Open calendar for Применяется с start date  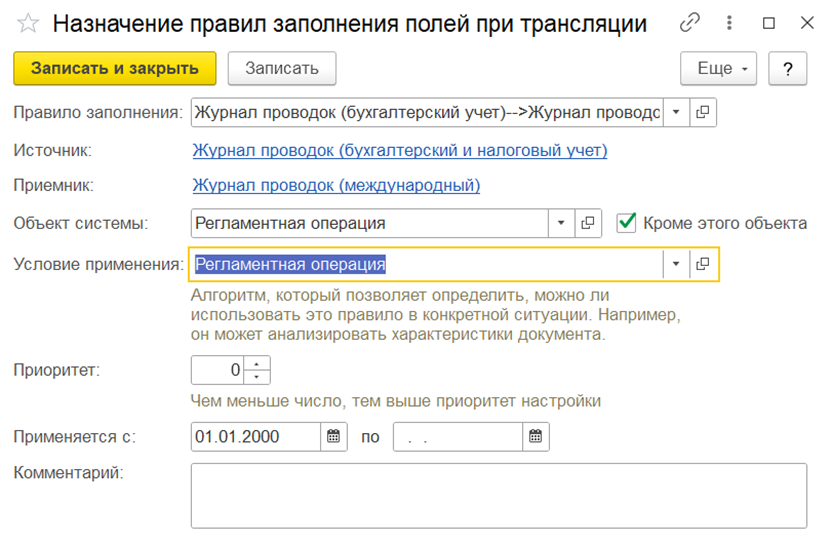pos(334,437)
